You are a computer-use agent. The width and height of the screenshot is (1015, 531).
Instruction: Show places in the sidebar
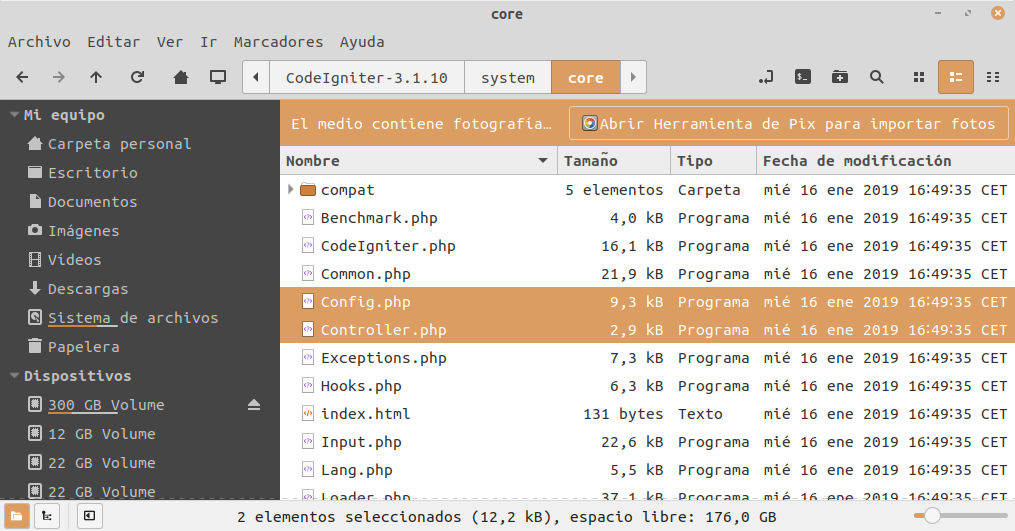[17, 516]
